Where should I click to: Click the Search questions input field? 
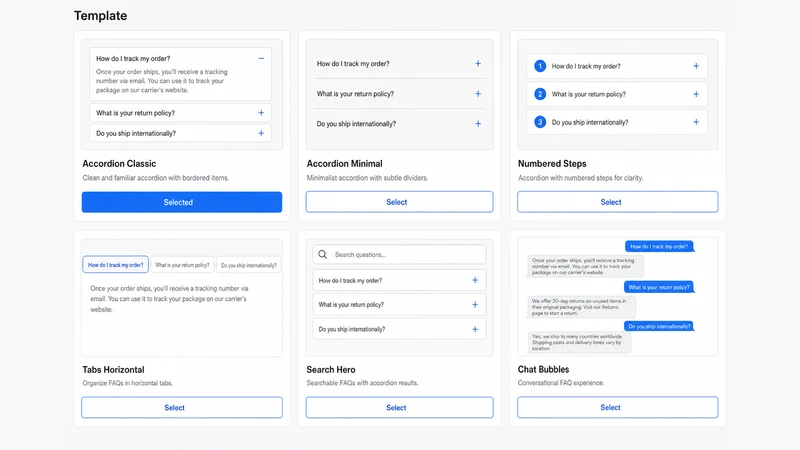[399, 254]
